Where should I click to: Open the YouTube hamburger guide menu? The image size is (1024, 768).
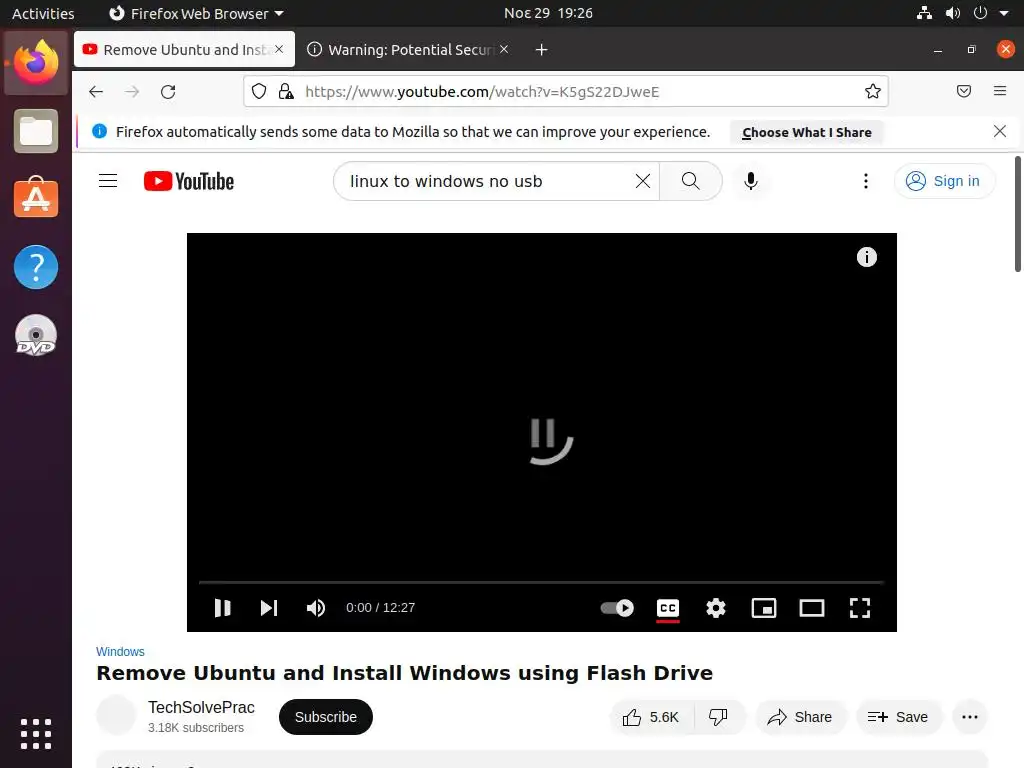108,181
